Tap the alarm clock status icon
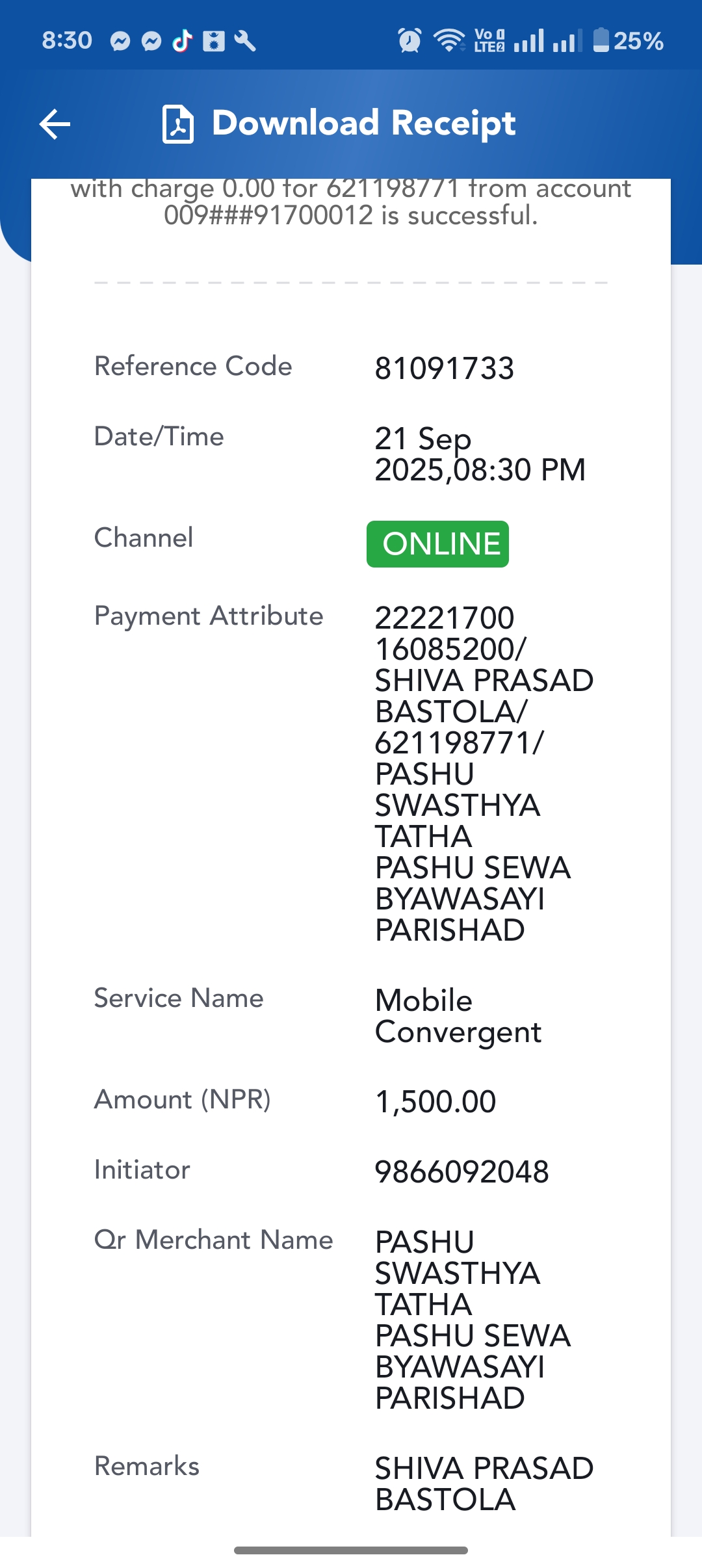702x1568 pixels. pos(409,40)
